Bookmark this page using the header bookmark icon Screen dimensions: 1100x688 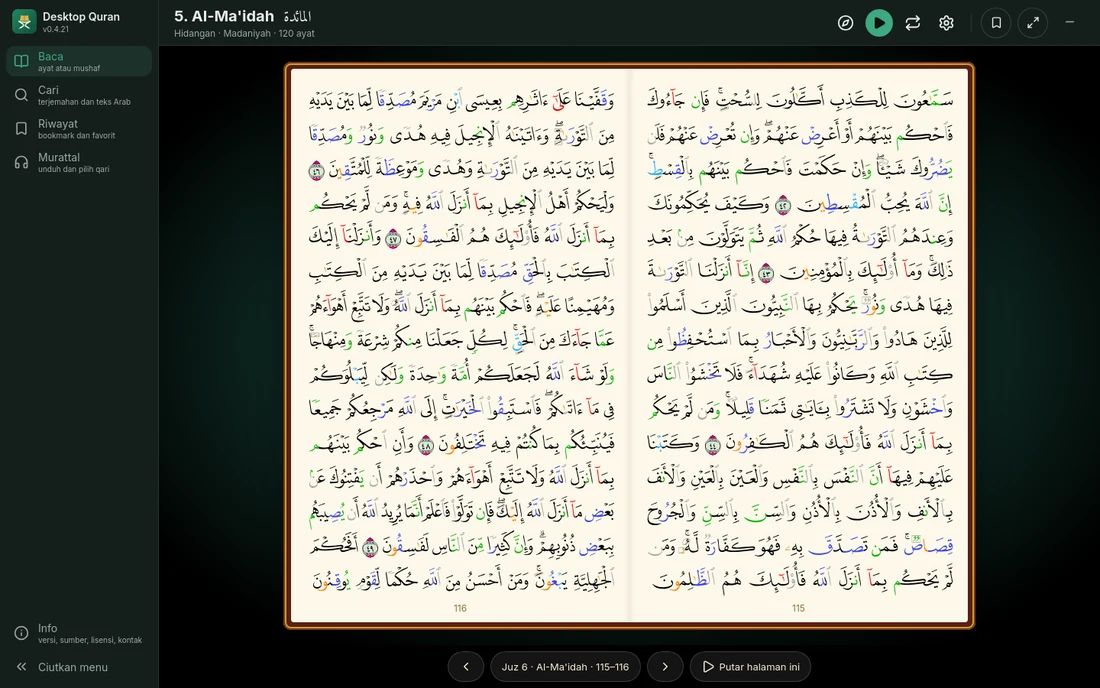point(996,23)
